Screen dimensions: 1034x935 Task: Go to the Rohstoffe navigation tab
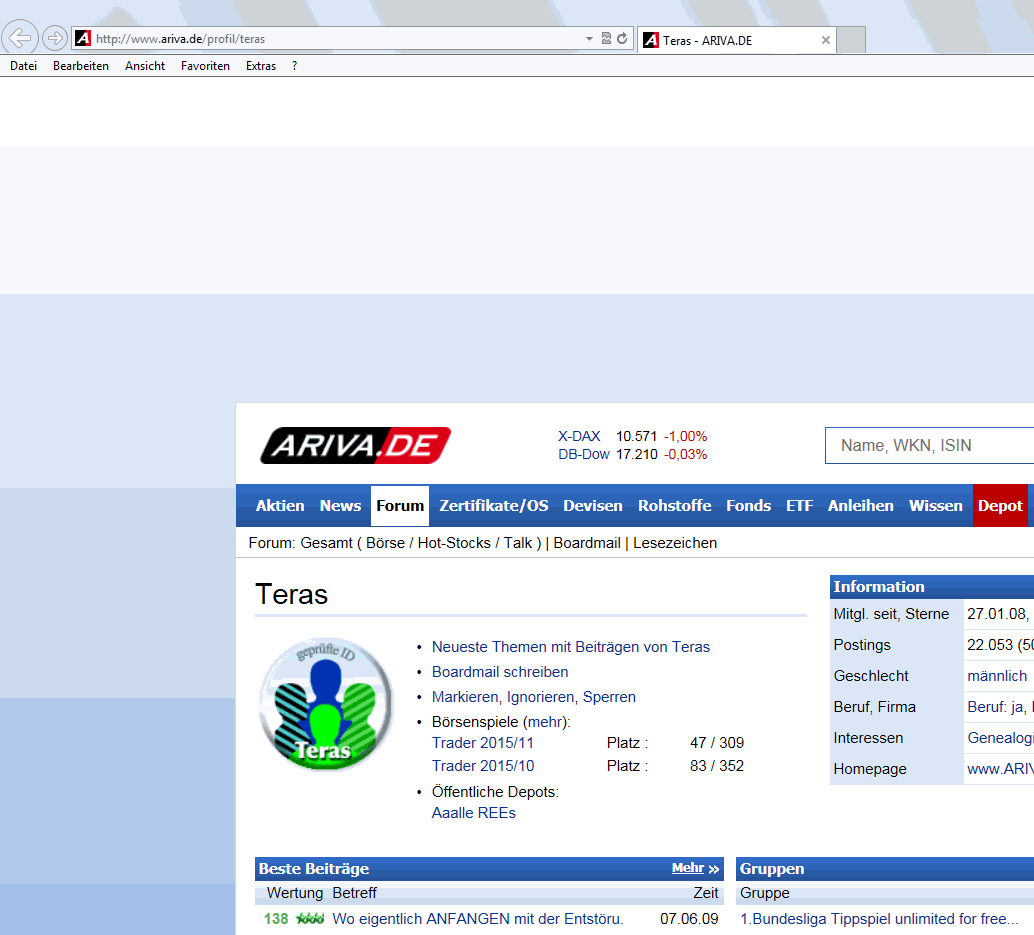click(x=674, y=506)
